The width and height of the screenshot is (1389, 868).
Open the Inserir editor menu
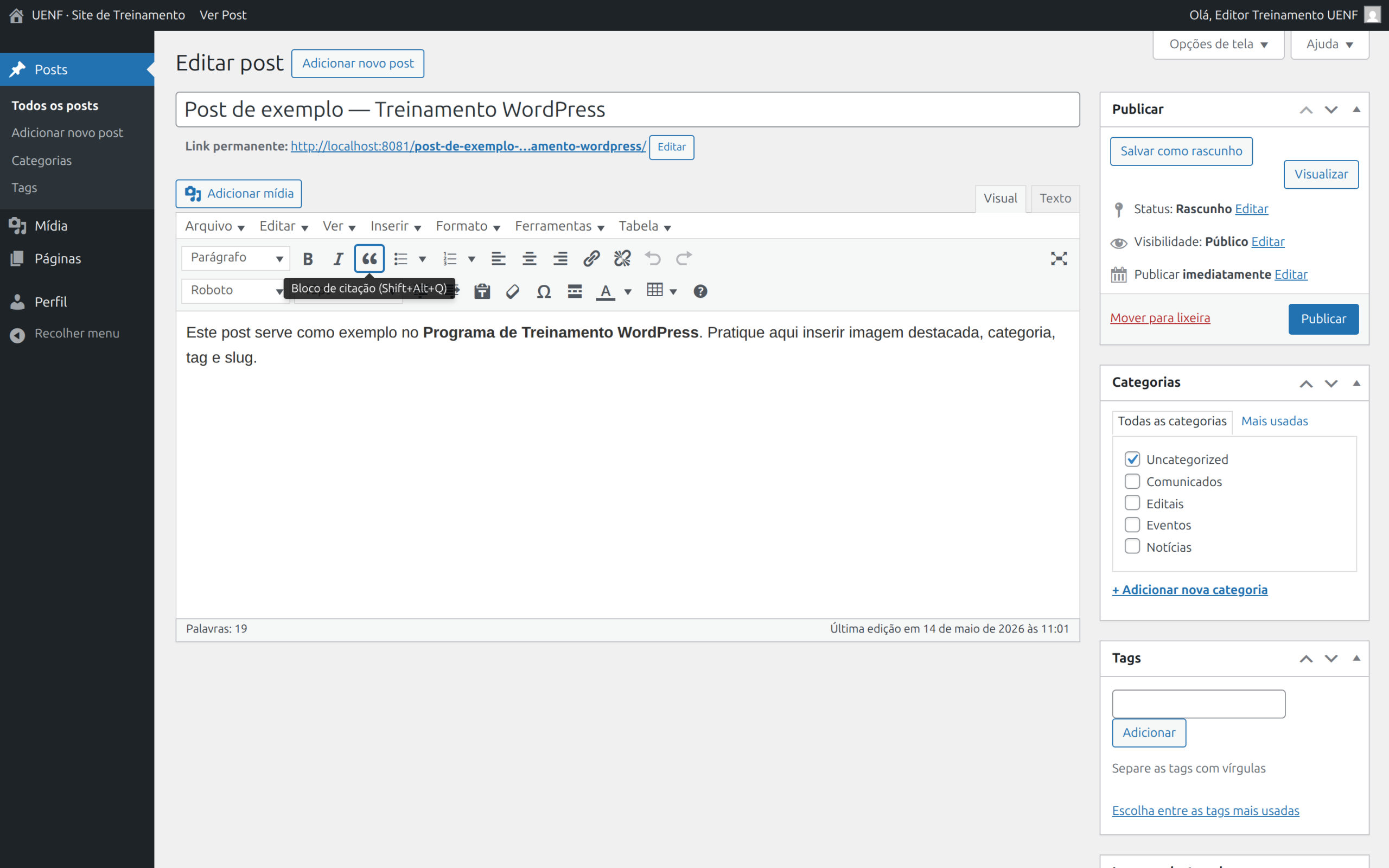396,226
